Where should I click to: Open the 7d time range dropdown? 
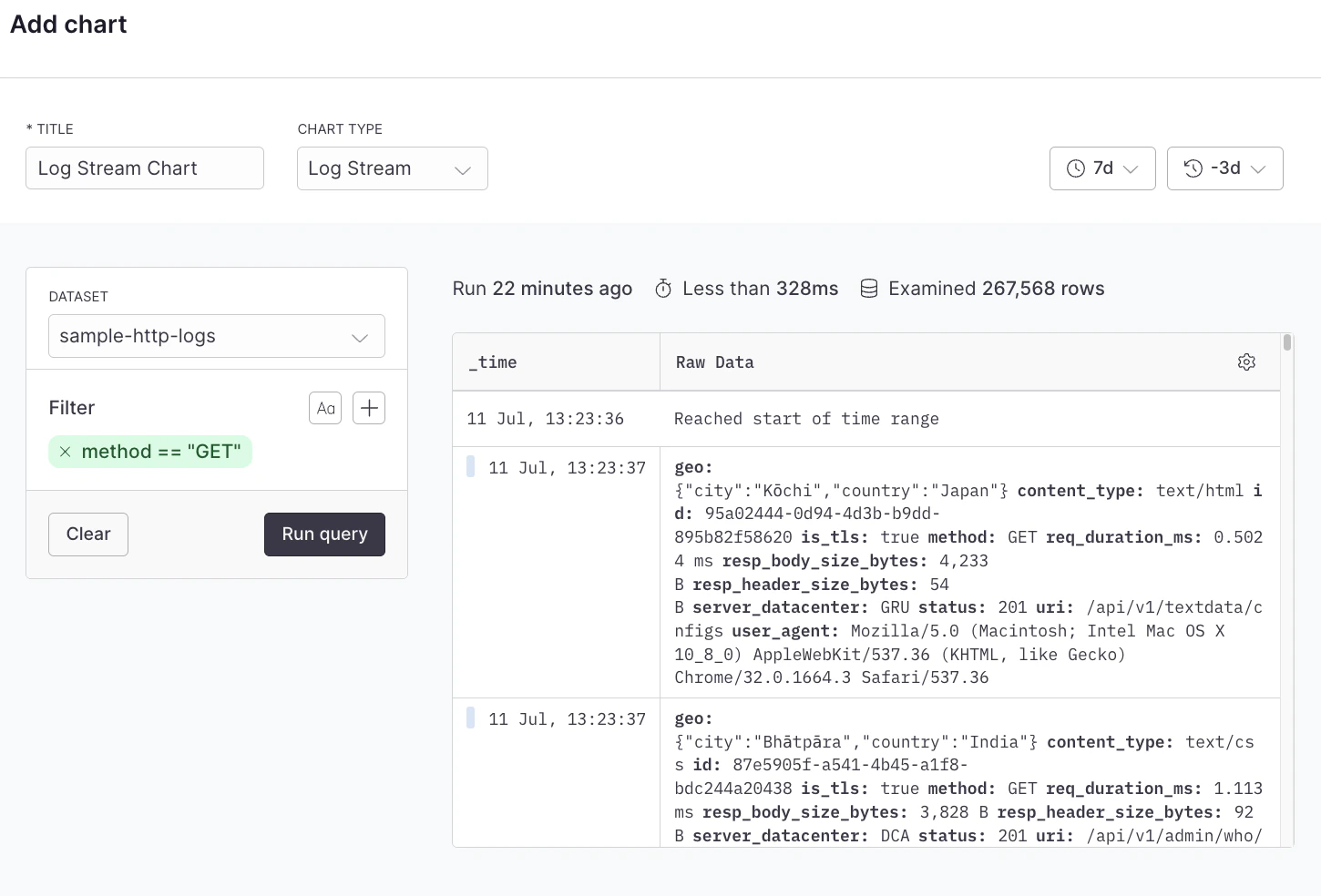(x=1102, y=168)
